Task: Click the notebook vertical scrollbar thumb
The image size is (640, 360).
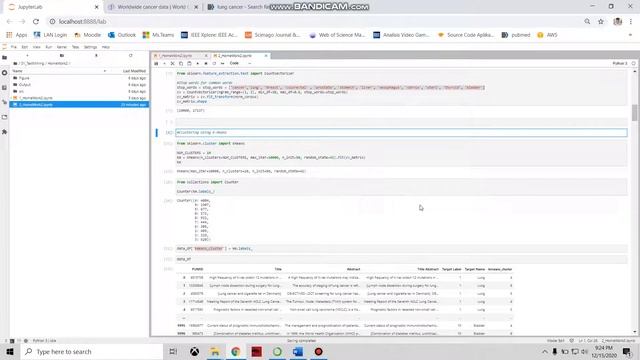Action: coord(634,113)
